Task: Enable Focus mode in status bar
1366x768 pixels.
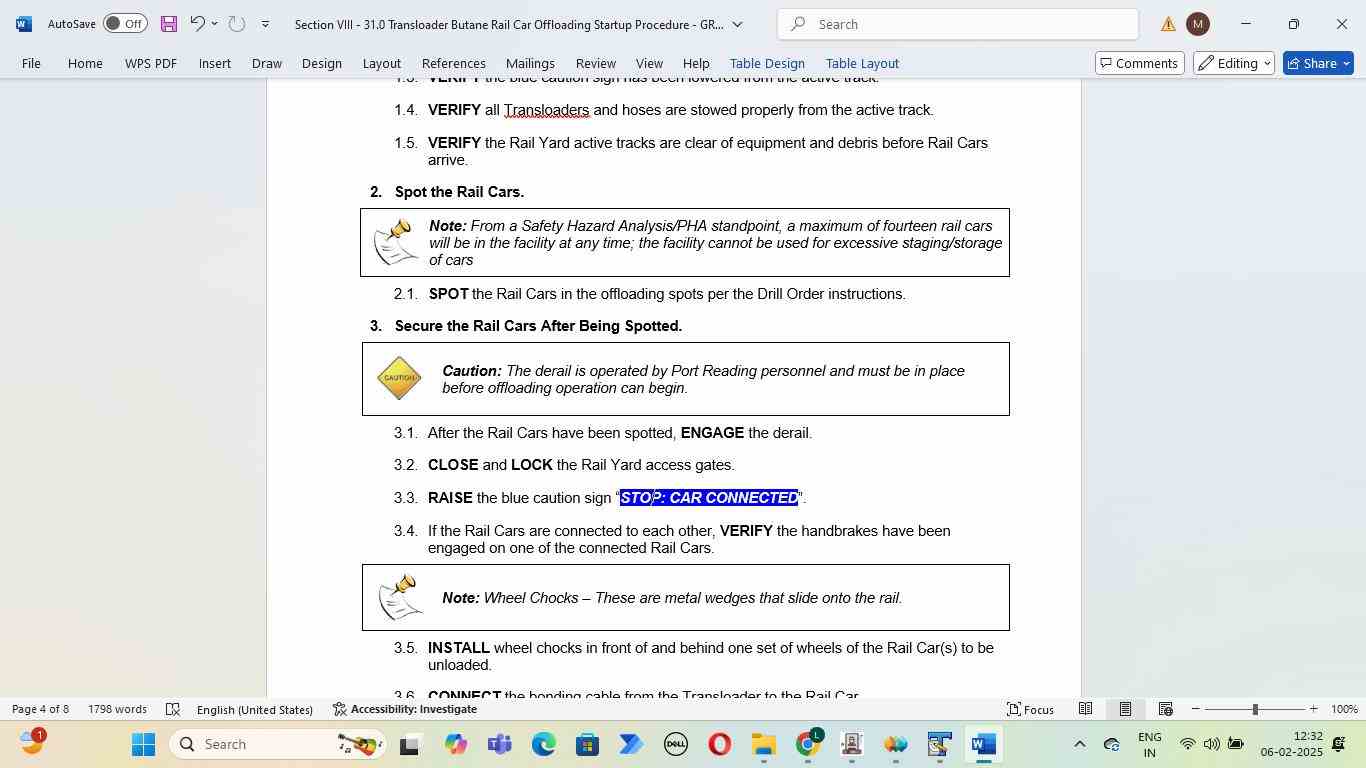Action: (1030, 709)
